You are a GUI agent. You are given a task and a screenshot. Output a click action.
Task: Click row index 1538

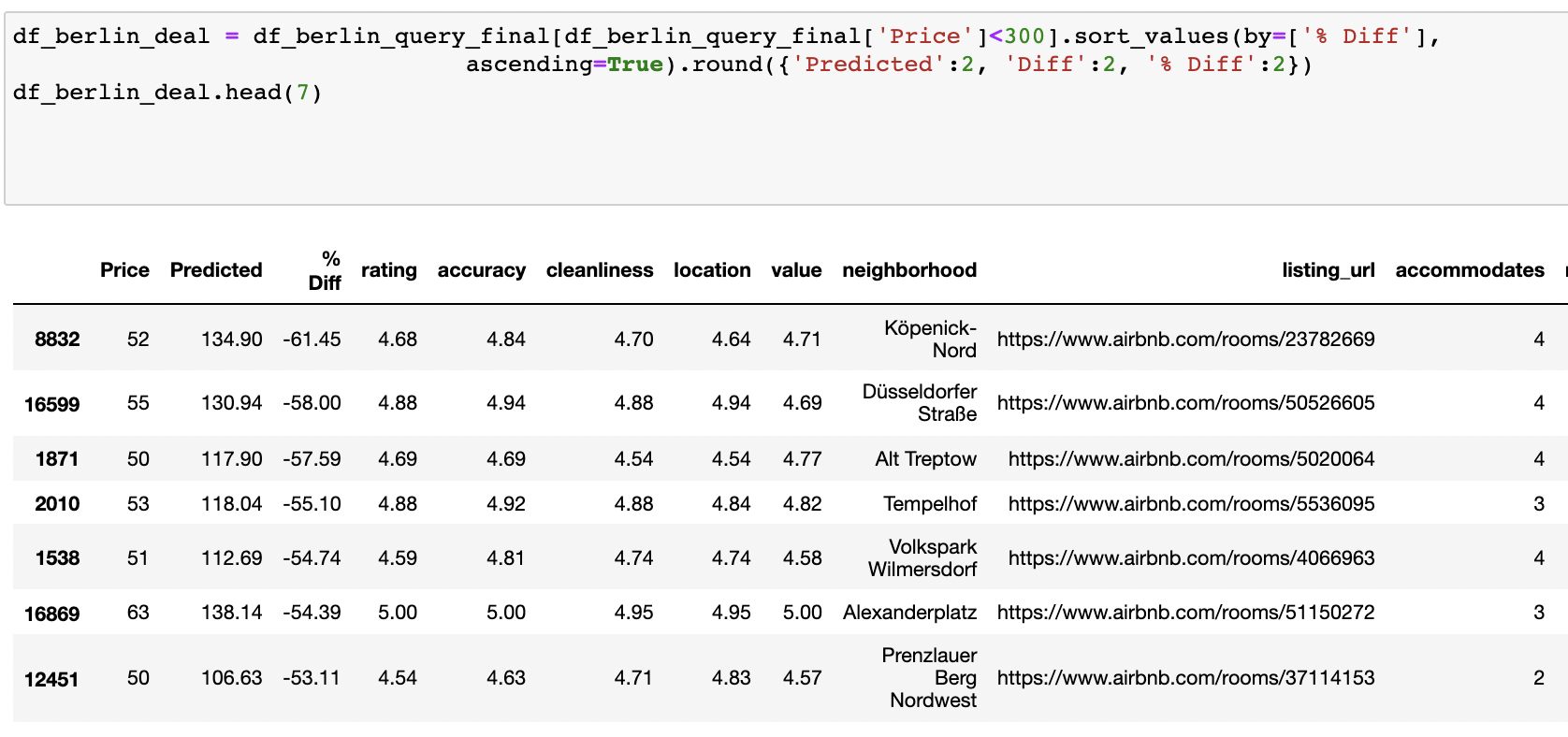click(57, 558)
